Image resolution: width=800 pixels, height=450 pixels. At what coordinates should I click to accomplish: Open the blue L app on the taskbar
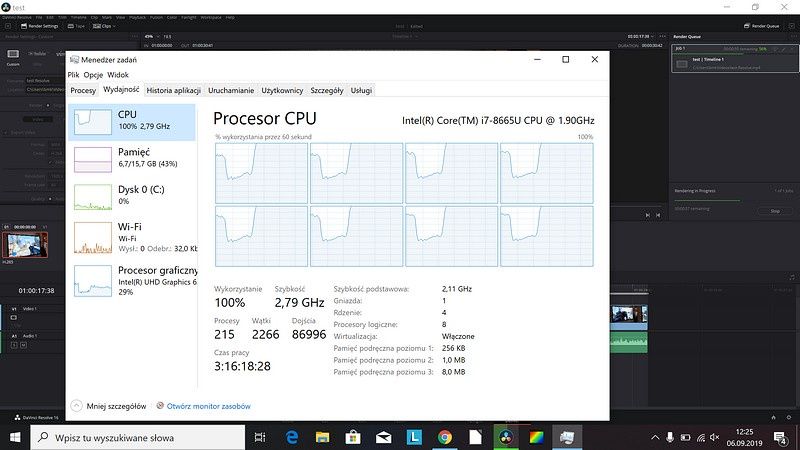(414, 437)
